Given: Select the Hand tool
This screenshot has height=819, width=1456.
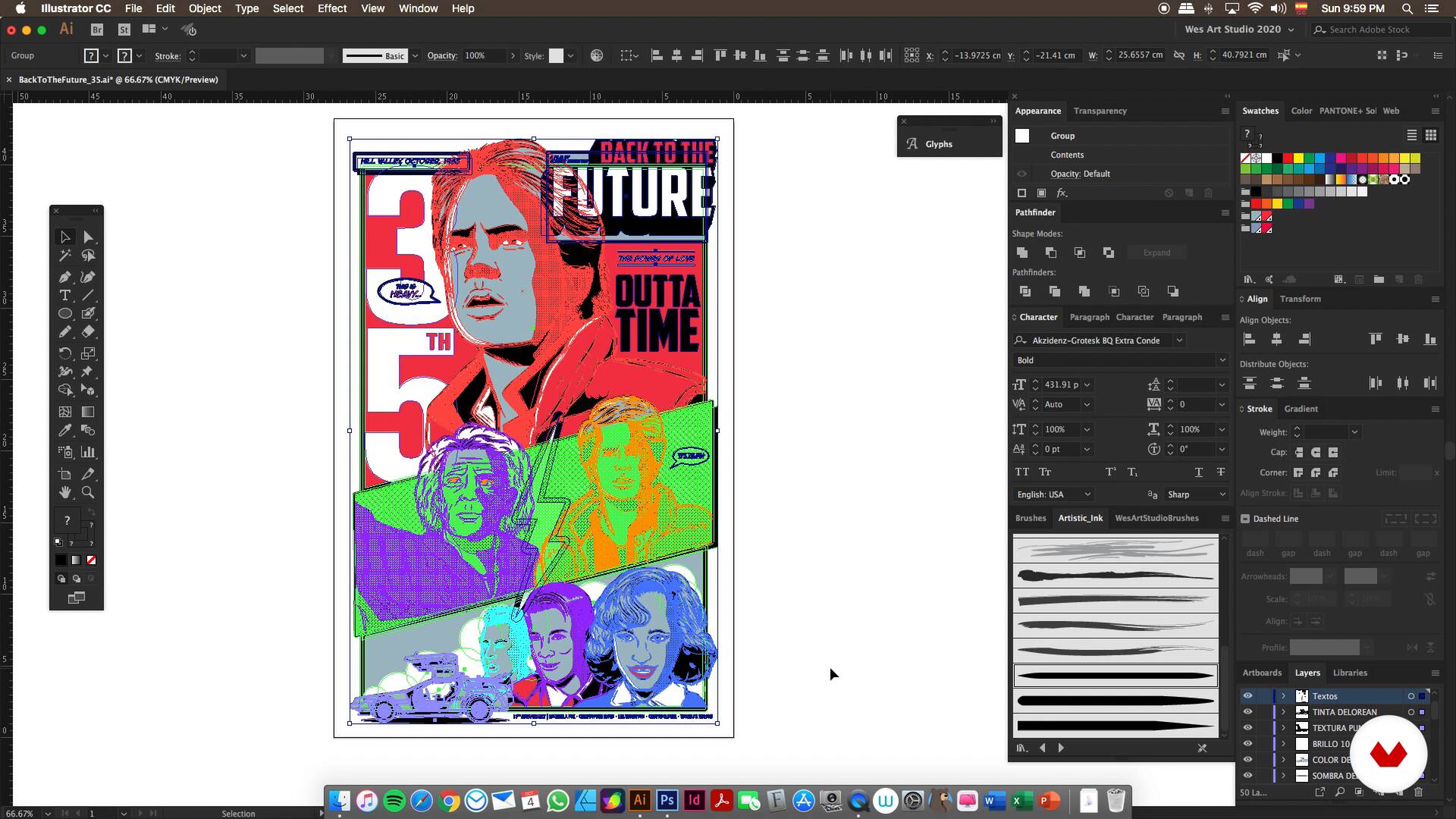Looking at the screenshot, I should pos(65,493).
